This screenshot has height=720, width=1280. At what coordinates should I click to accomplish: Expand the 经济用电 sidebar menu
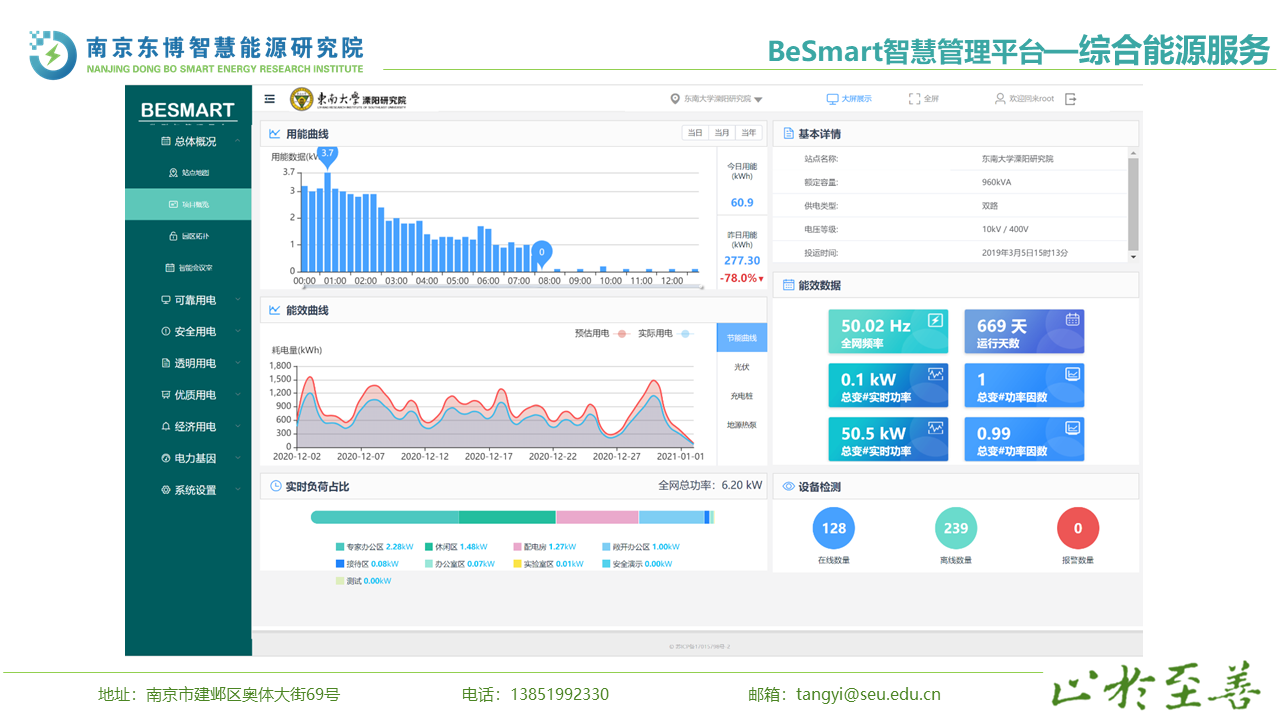188,426
